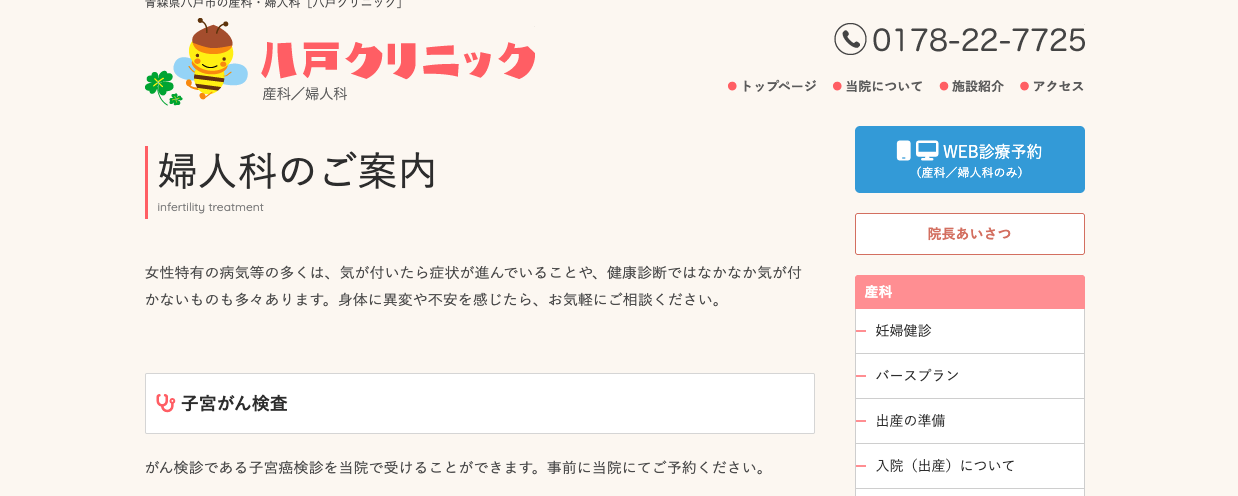
Task: Click the stethoscope icon by 子宮がん検査
Action: 166,403
